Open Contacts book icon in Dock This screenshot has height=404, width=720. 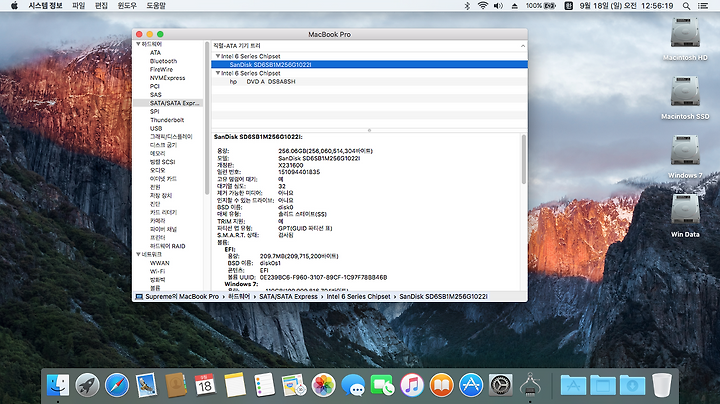(176, 385)
